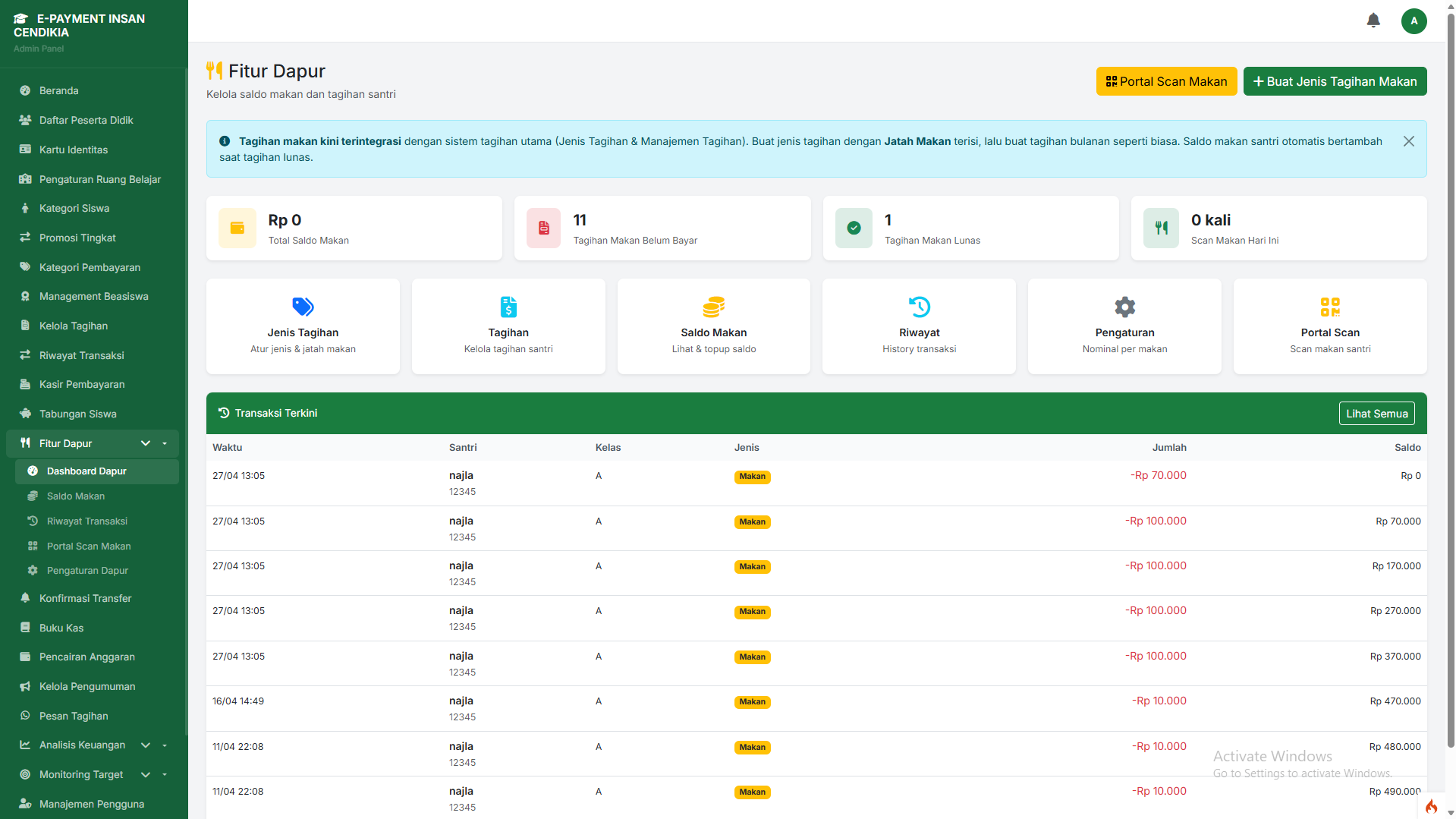Open the notifications bell icon
The width and height of the screenshot is (1456, 819).
pyautogui.click(x=1373, y=20)
